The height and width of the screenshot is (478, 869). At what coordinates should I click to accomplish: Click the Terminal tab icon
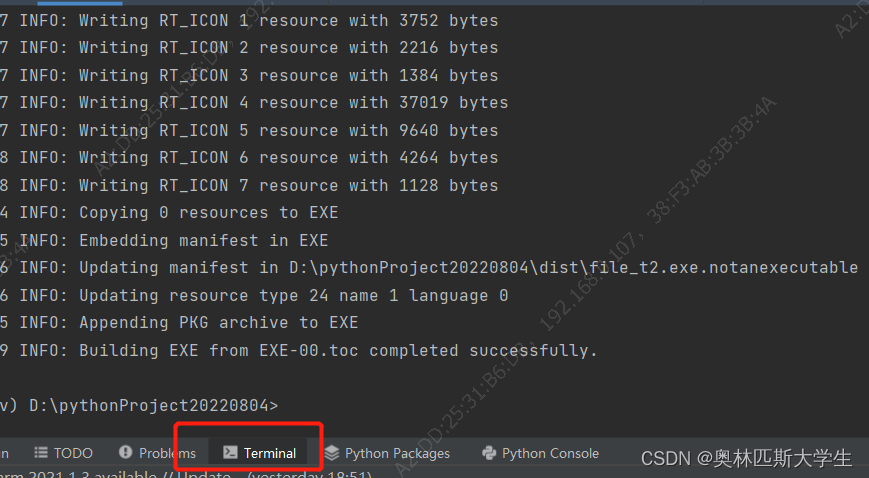tap(230, 452)
